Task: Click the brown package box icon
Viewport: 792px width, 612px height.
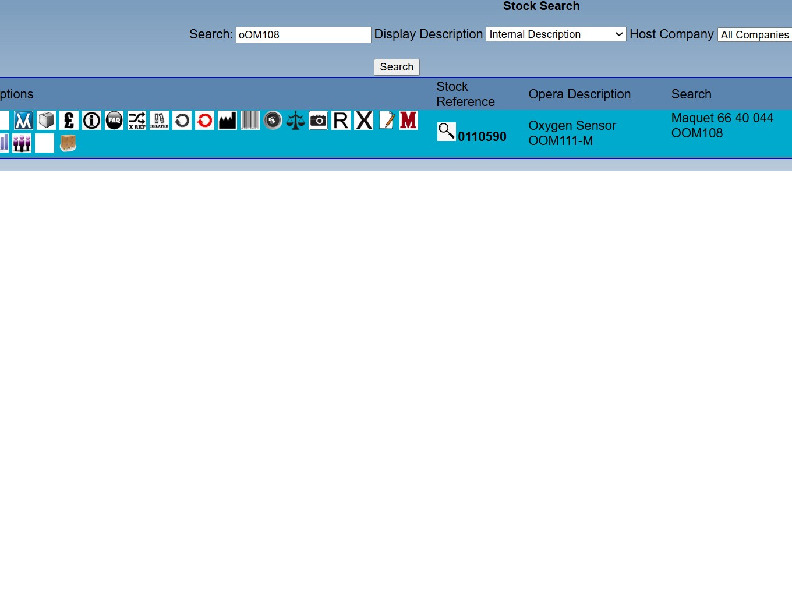Action: [68, 144]
